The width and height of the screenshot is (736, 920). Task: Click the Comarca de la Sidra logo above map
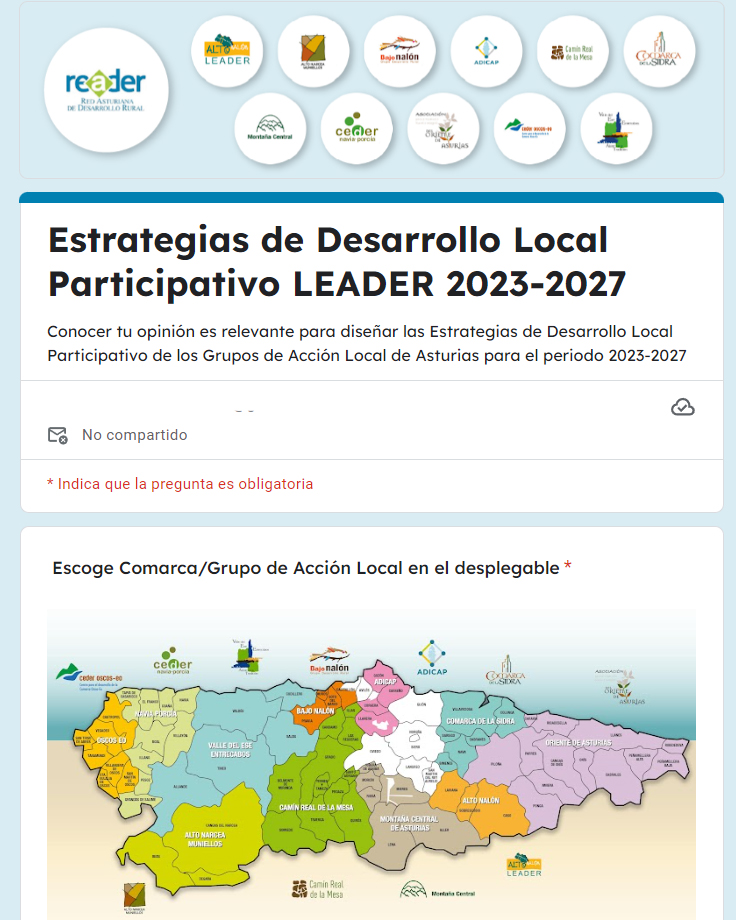coord(505,671)
